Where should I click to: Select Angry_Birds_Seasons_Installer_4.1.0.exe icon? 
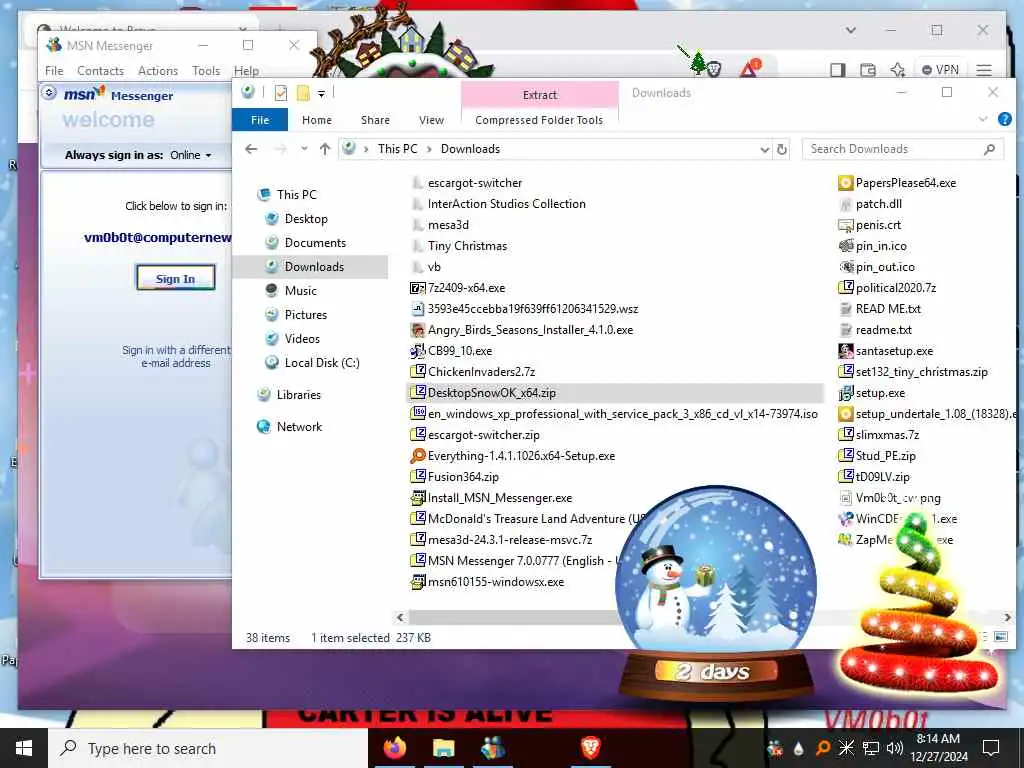pyautogui.click(x=417, y=330)
